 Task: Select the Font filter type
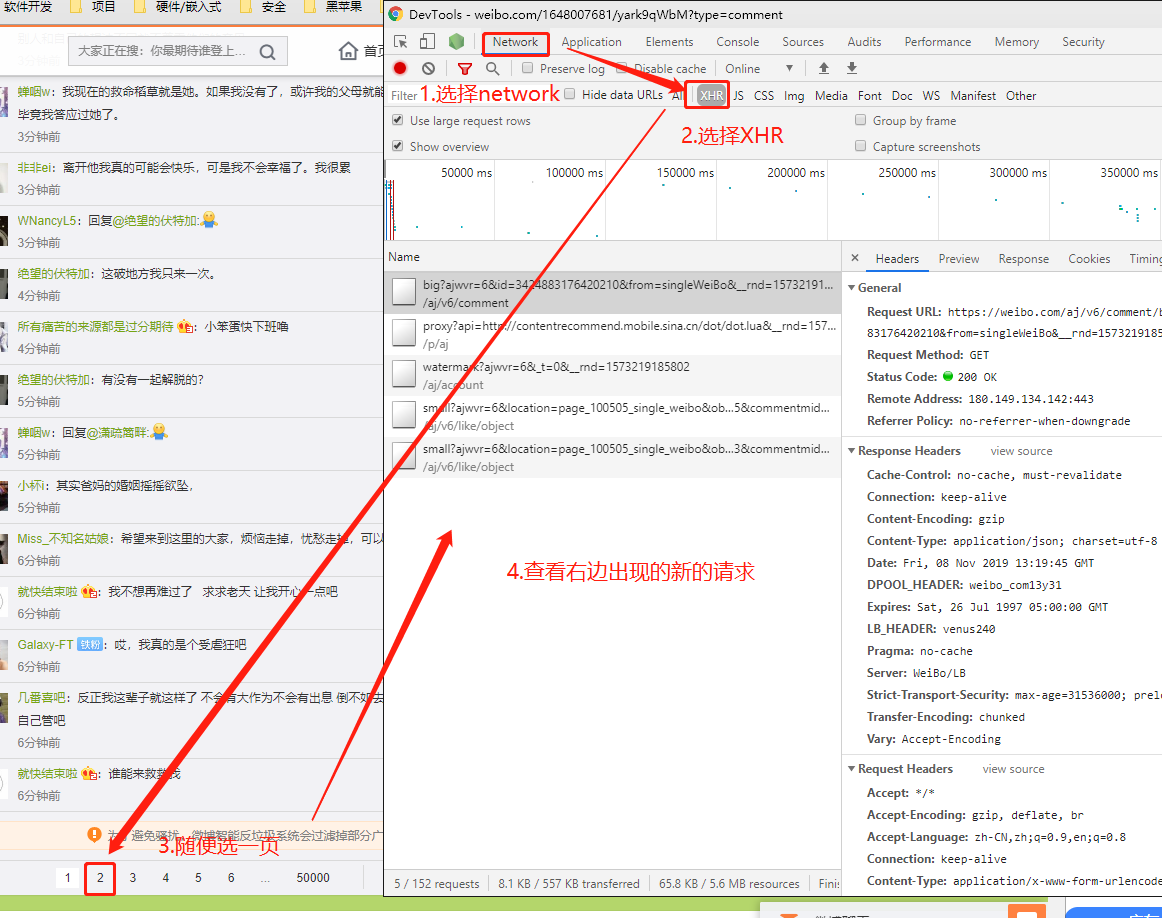(869, 96)
